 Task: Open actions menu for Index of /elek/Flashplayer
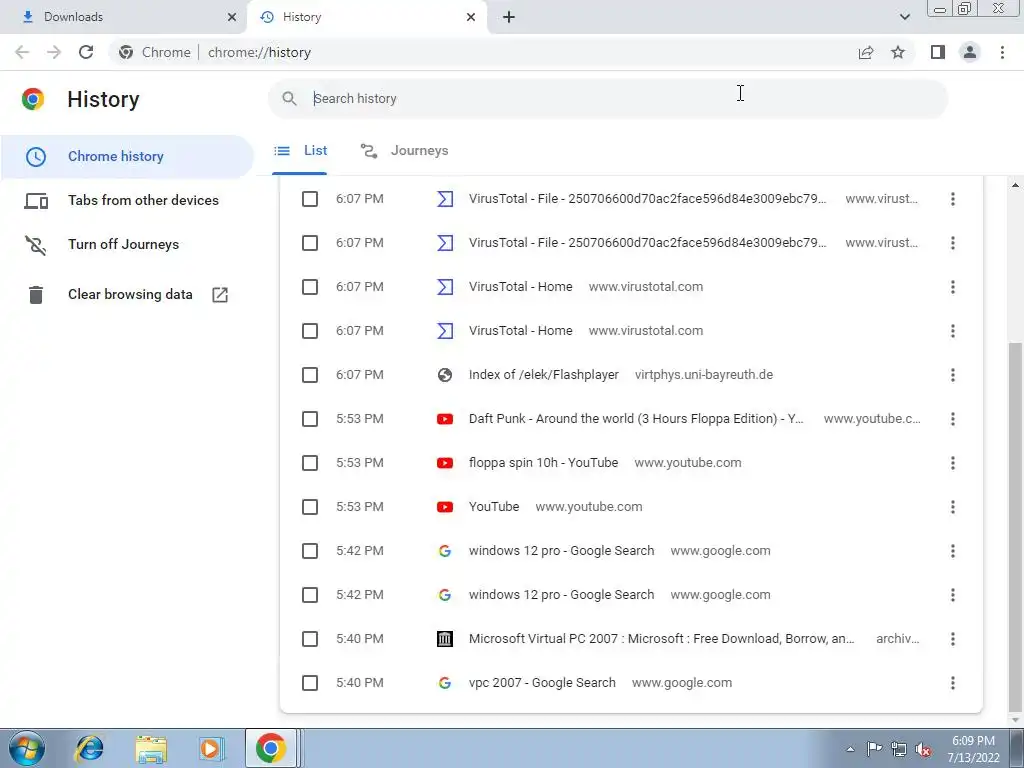pyautogui.click(x=953, y=375)
